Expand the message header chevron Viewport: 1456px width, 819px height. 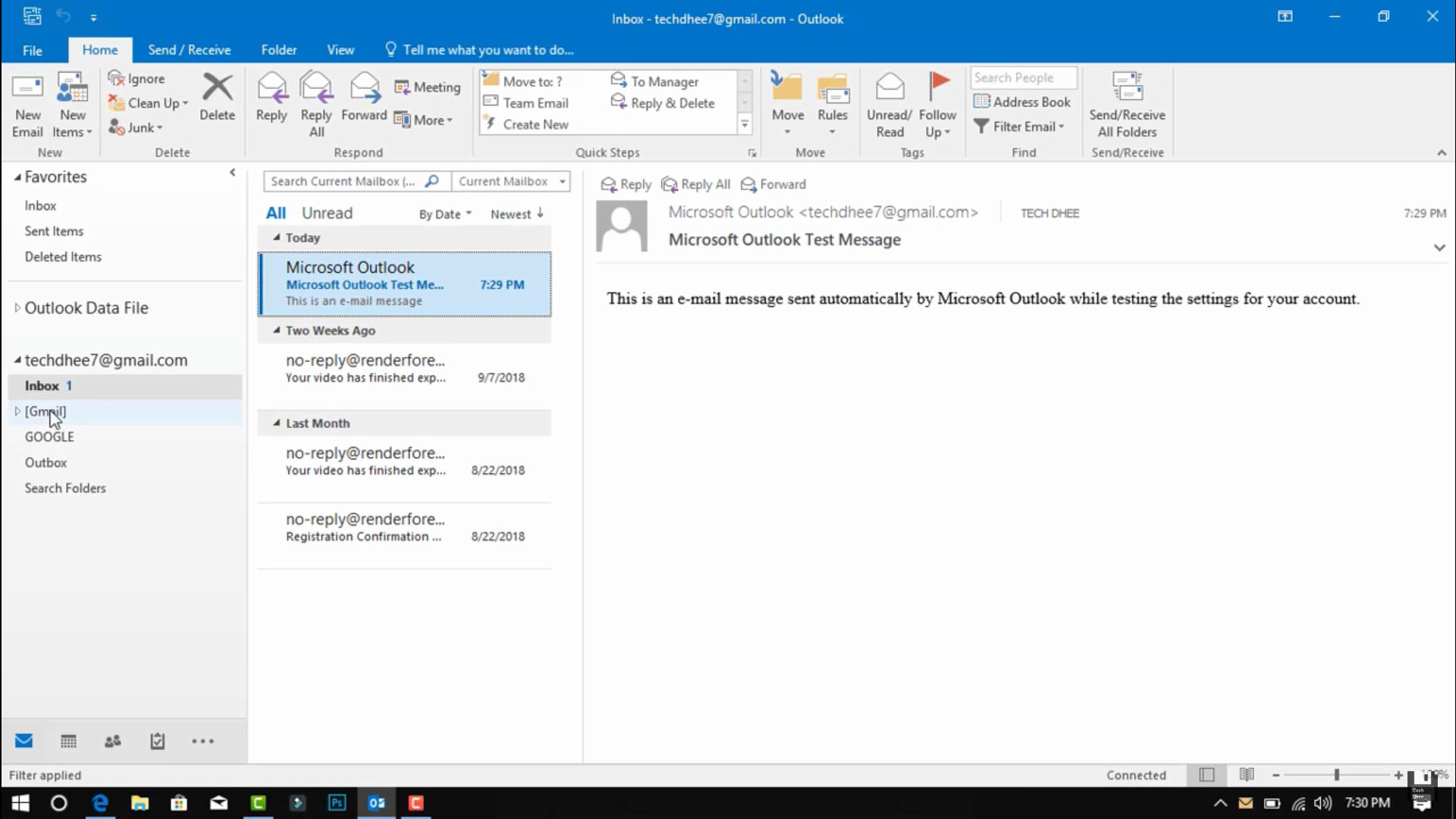click(1439, 248)
